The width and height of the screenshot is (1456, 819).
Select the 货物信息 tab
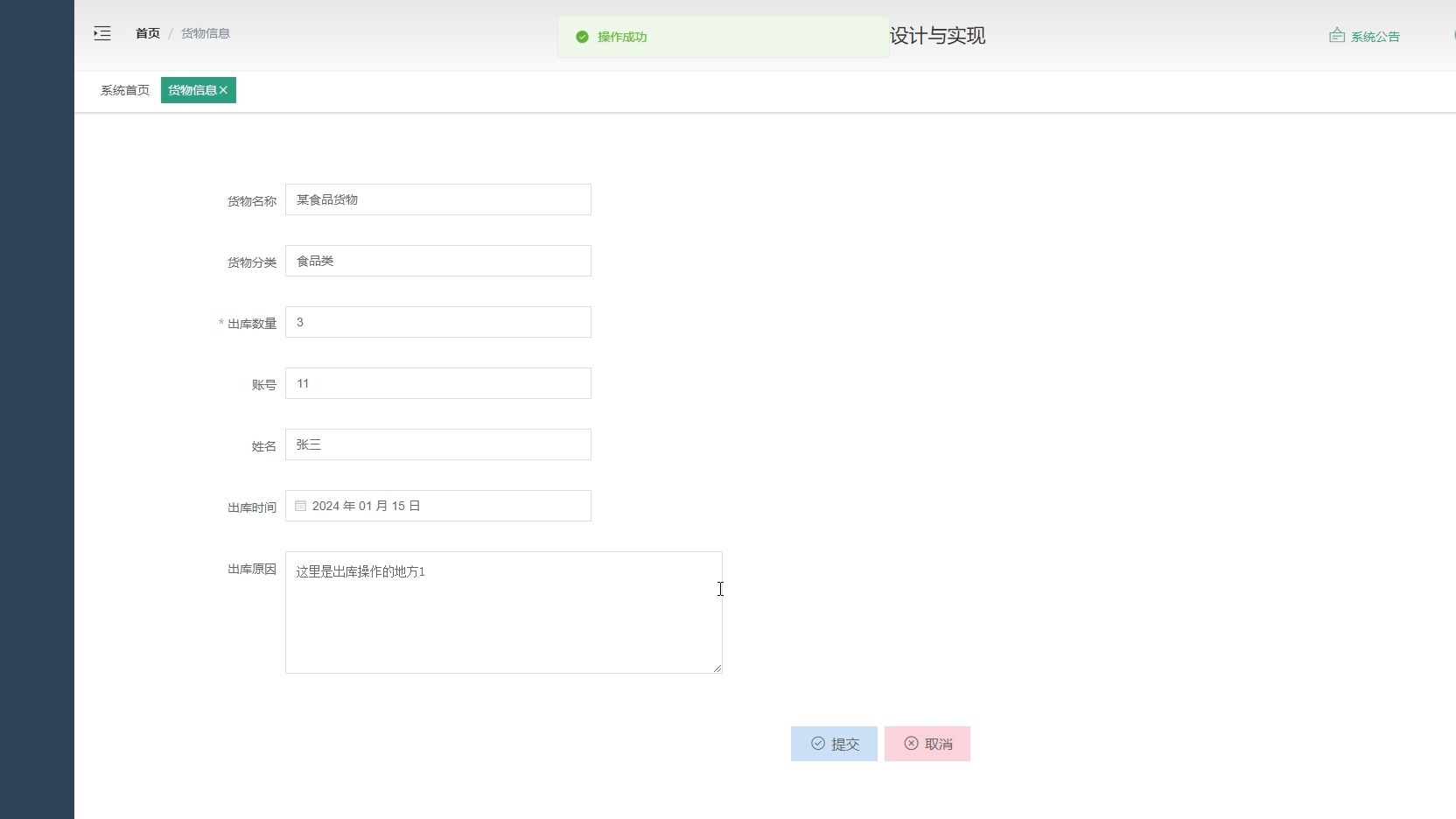tap(192, 90)
